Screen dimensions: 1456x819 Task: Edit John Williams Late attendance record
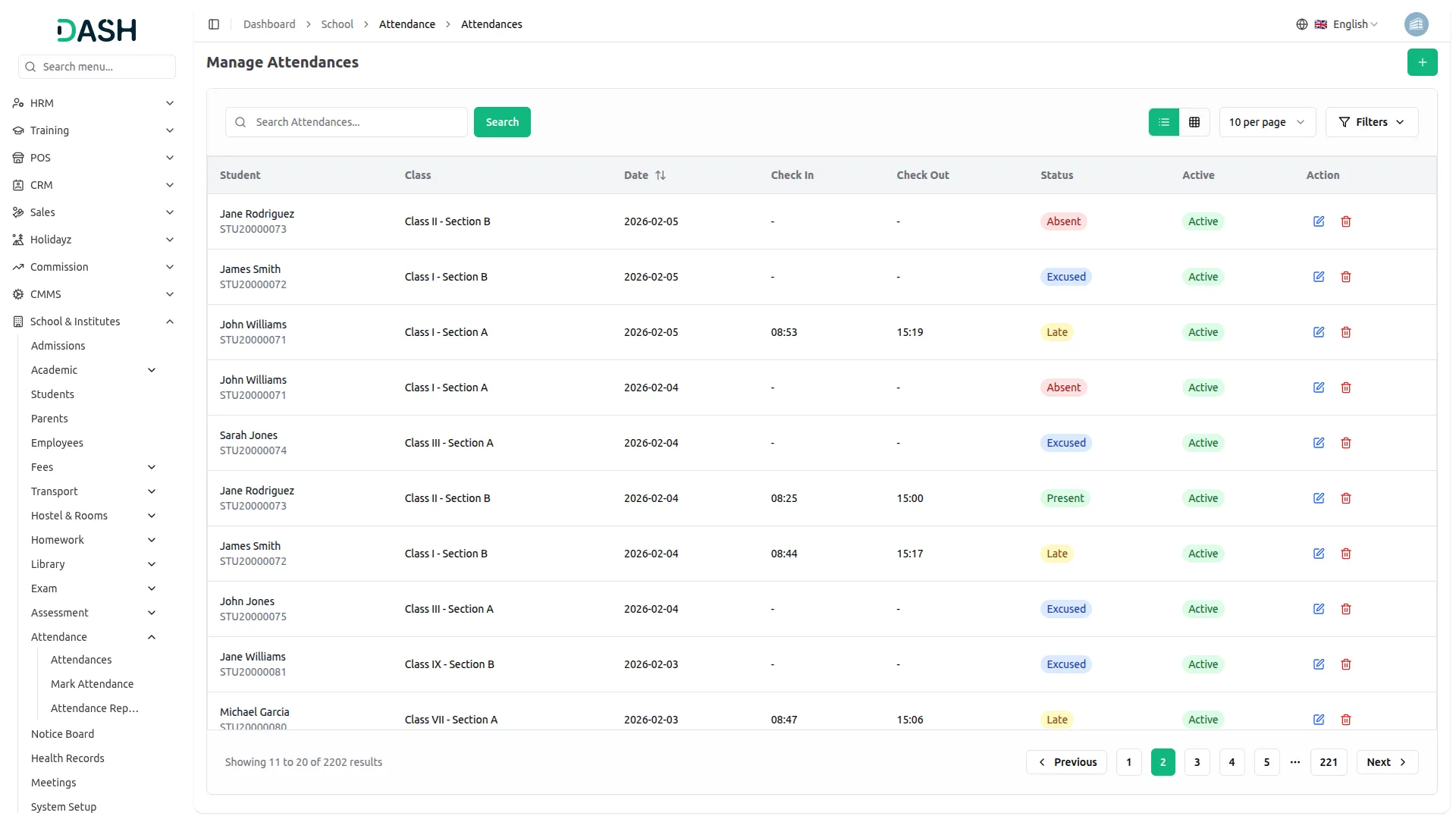pos(1319,332)
